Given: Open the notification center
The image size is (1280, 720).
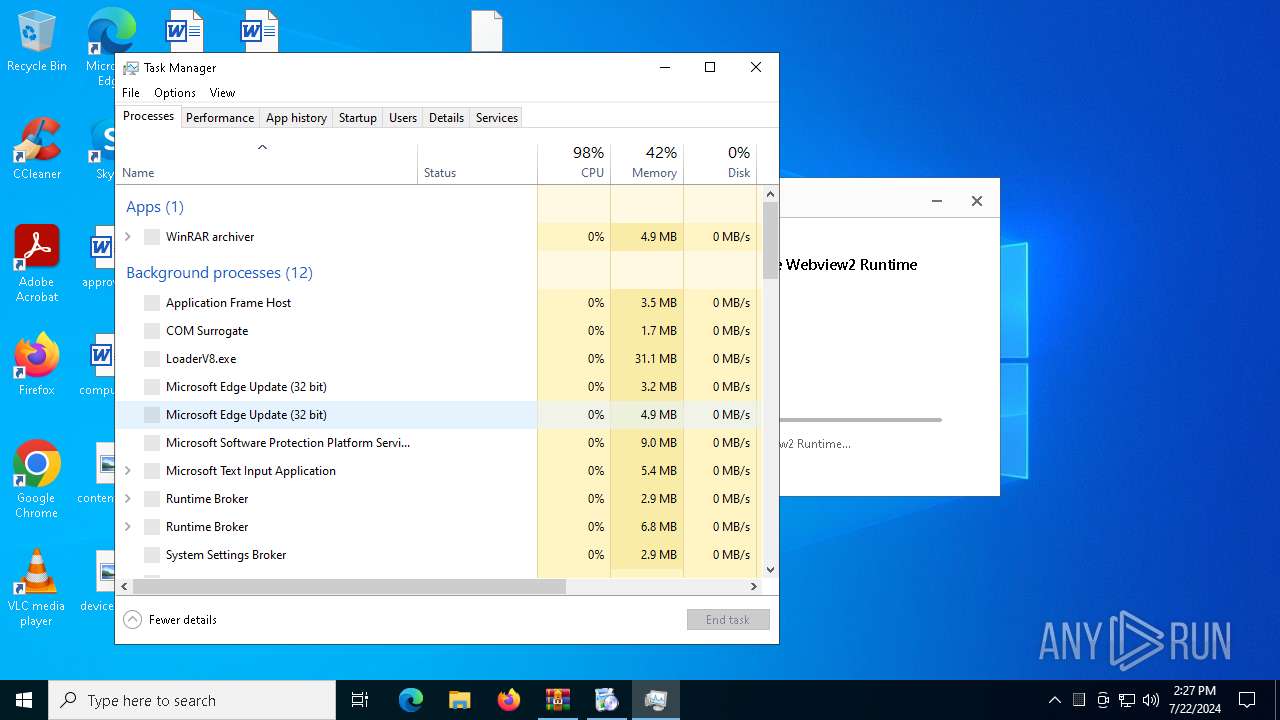Looking at the screenshot, I should point(1247,700).
